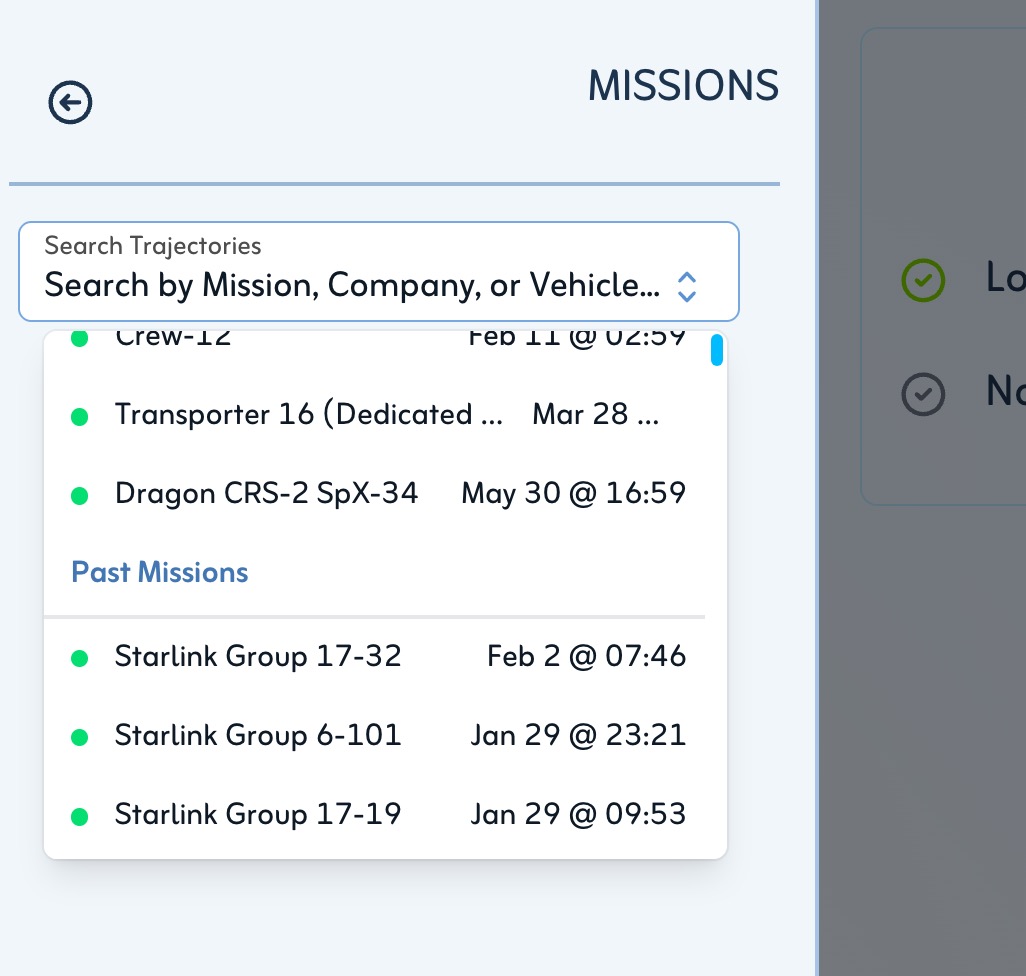Select the Dragon CRS-2 SpX-34 mission

click(266, 494)
